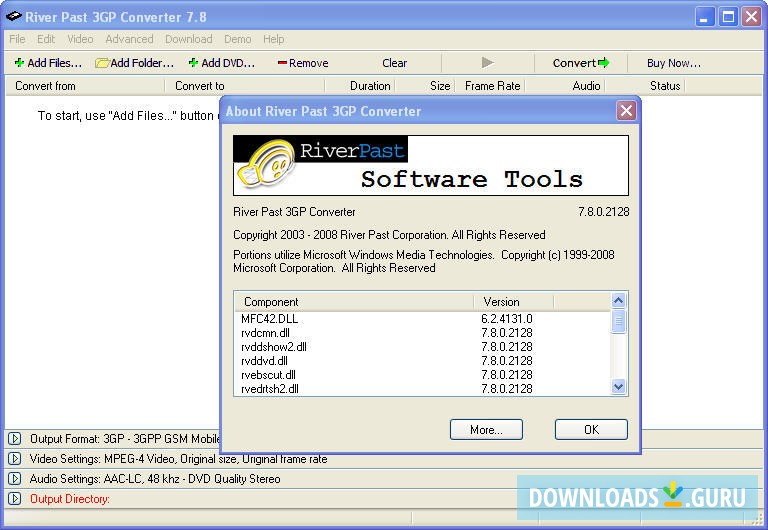Click the Remove toolbar button
This screenshot has height=530, width=768.
point(303,63)
